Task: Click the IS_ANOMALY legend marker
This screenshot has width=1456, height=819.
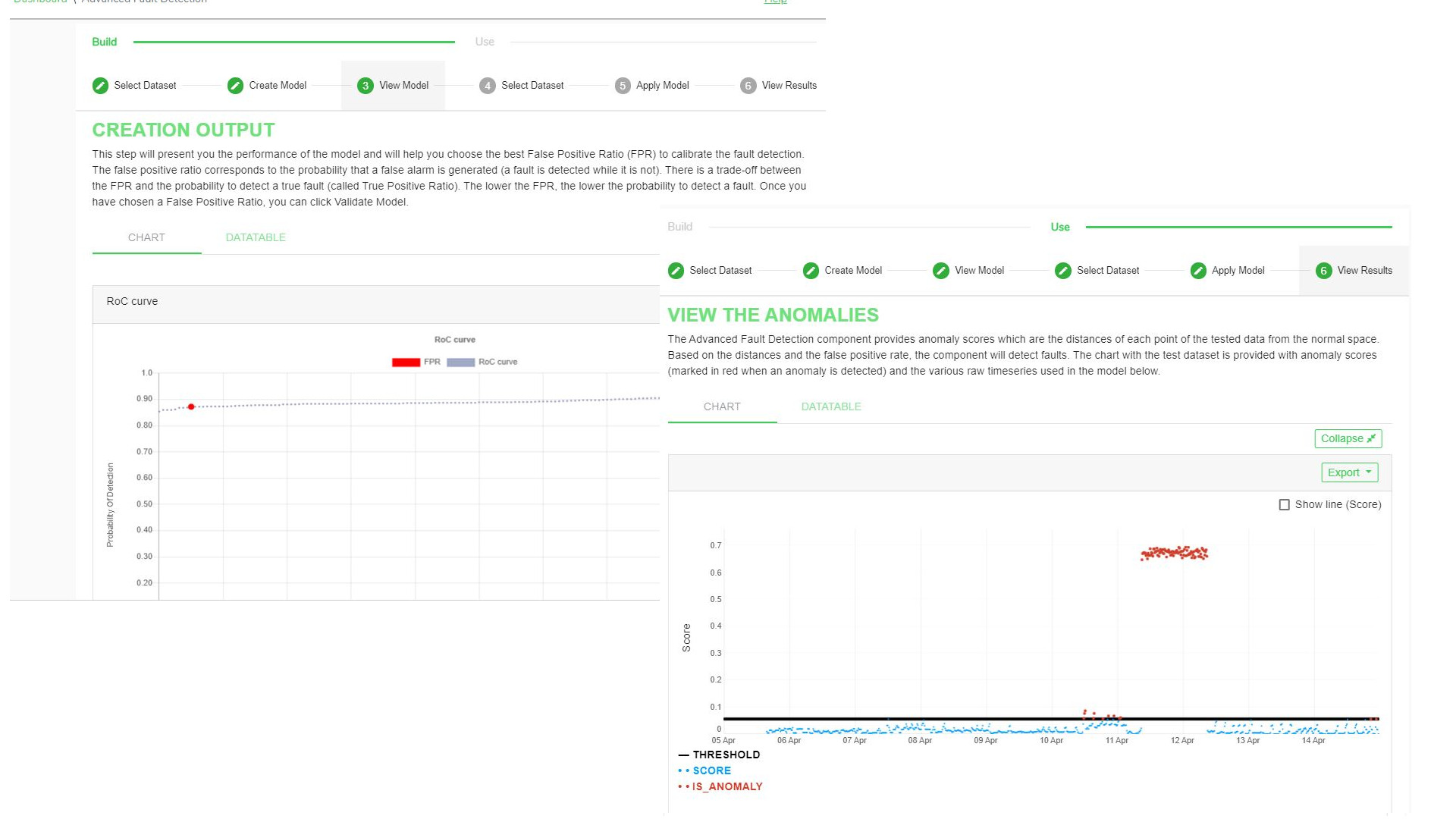Action: coord(681,787)
